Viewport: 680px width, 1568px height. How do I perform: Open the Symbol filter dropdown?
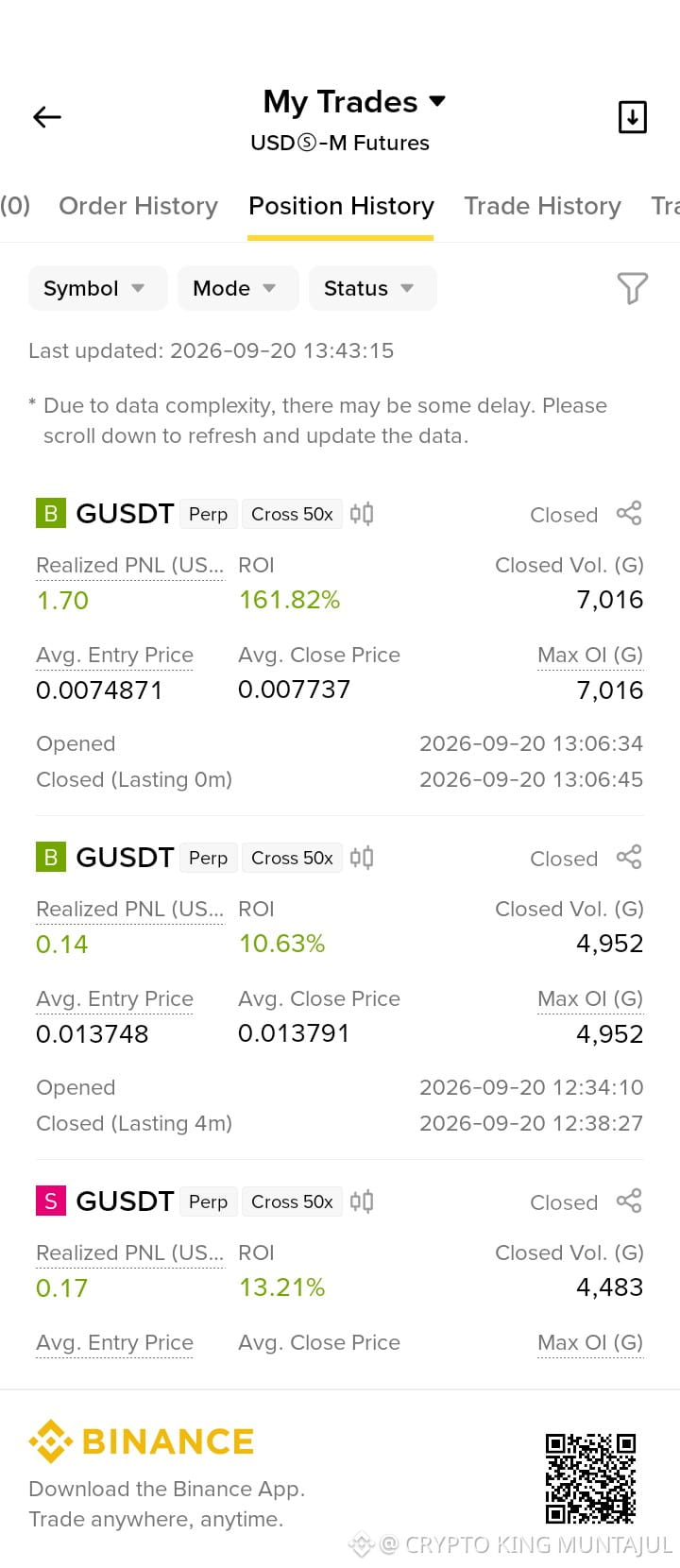click(x=97, y=288)
